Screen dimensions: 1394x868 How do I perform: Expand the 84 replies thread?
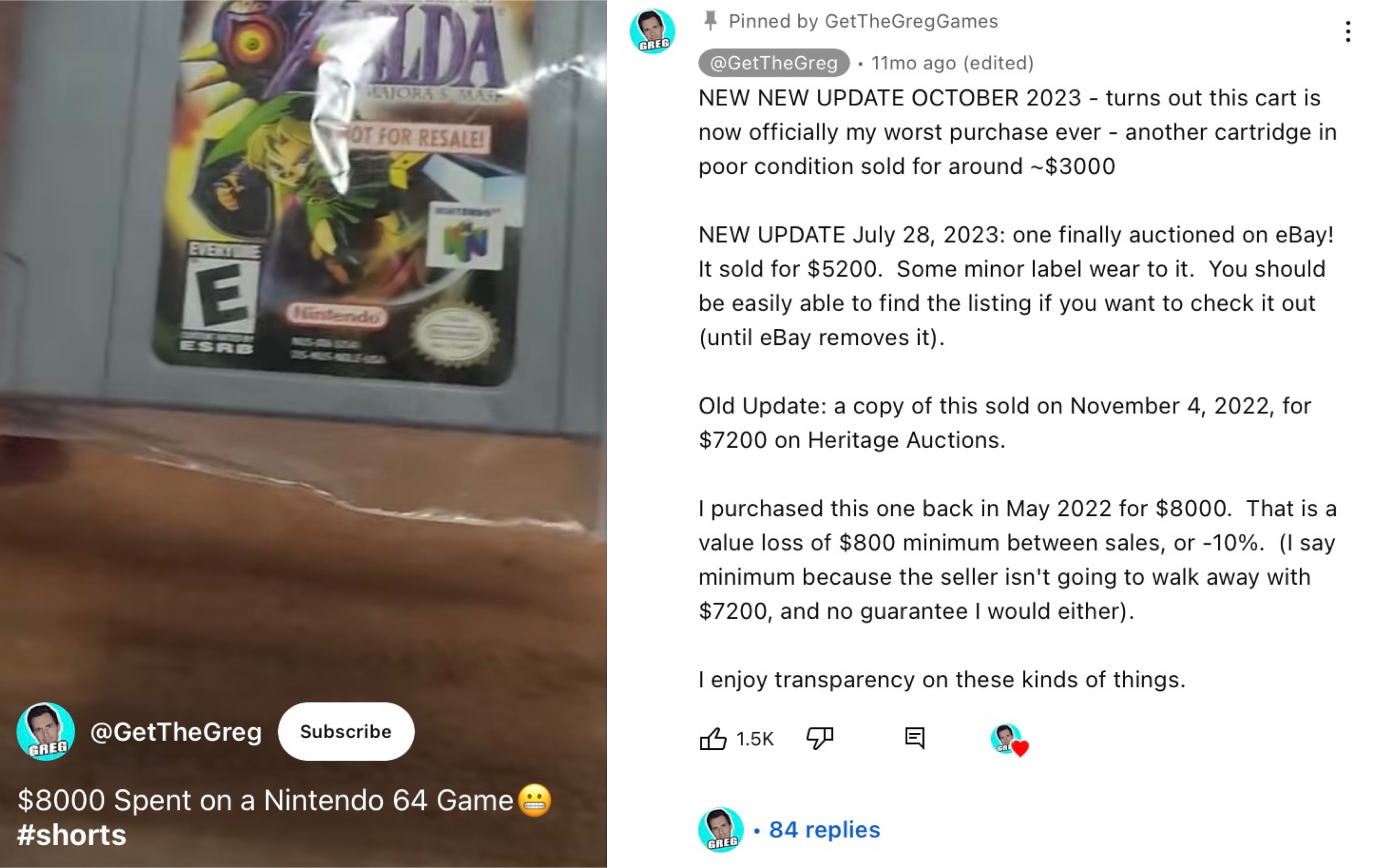coord(824,830)
